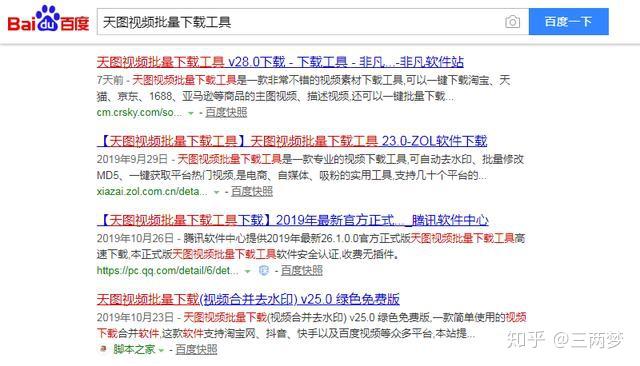The height and width of the screenshot is (366, 640).
Task: Click the snippet dated 2019年9月29日
Action: (310, 167)
